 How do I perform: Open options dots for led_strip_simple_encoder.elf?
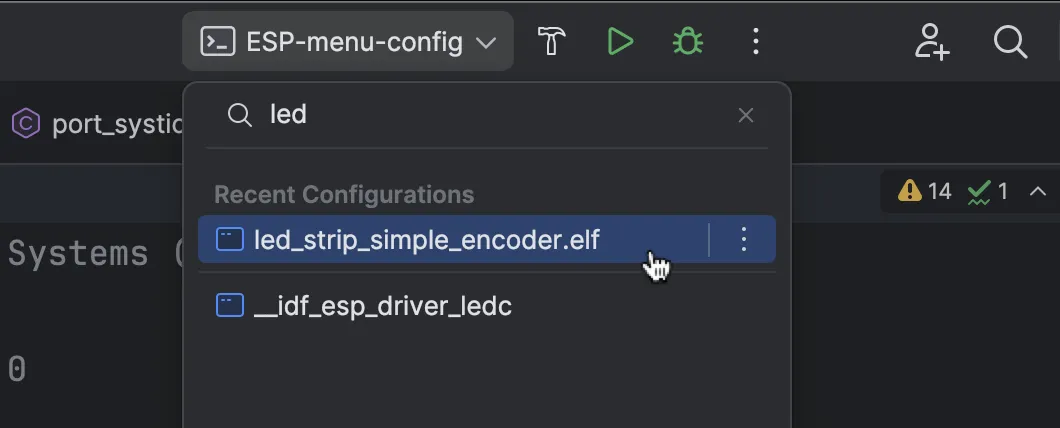(x=743, y=240)
